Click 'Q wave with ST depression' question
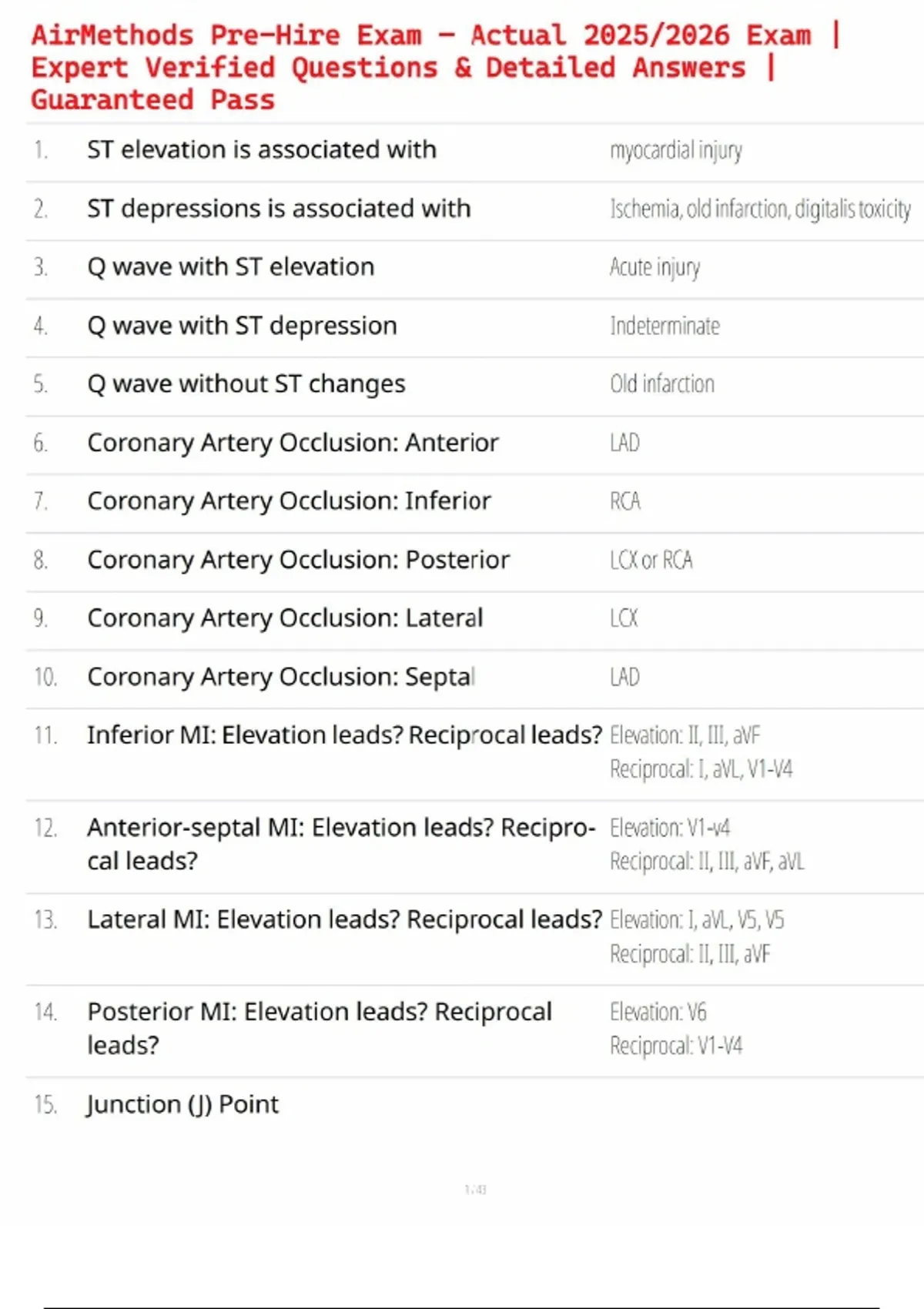 243,326
